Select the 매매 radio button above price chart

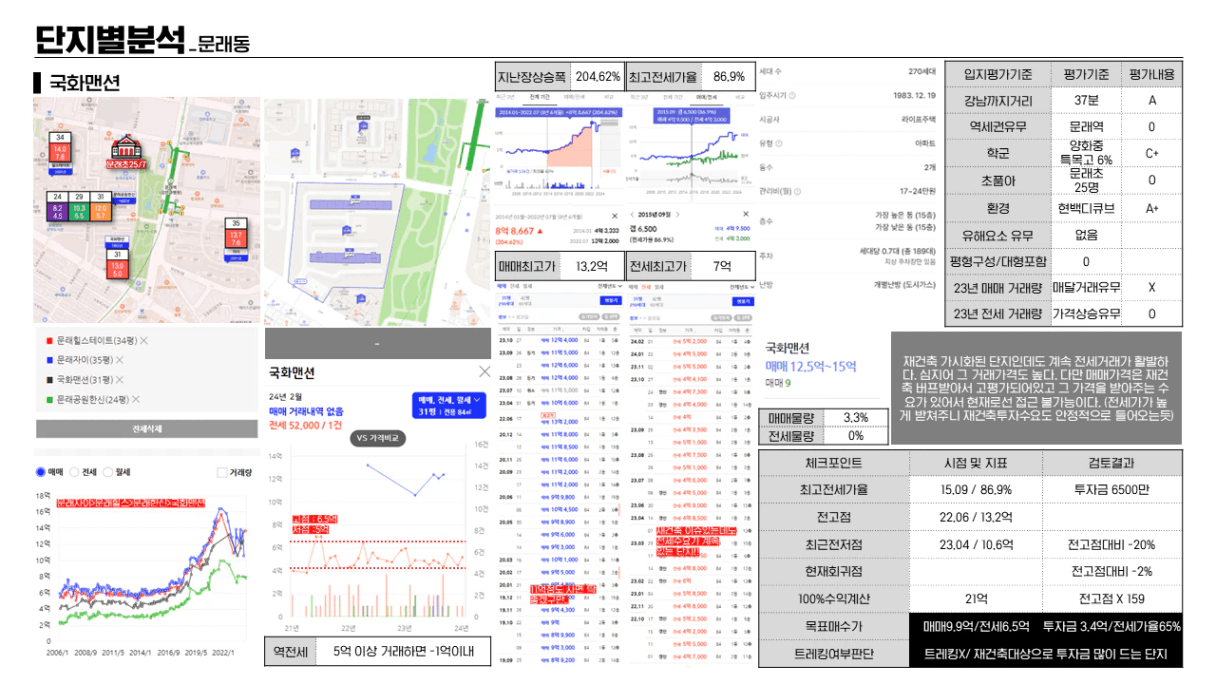[41, 472]
